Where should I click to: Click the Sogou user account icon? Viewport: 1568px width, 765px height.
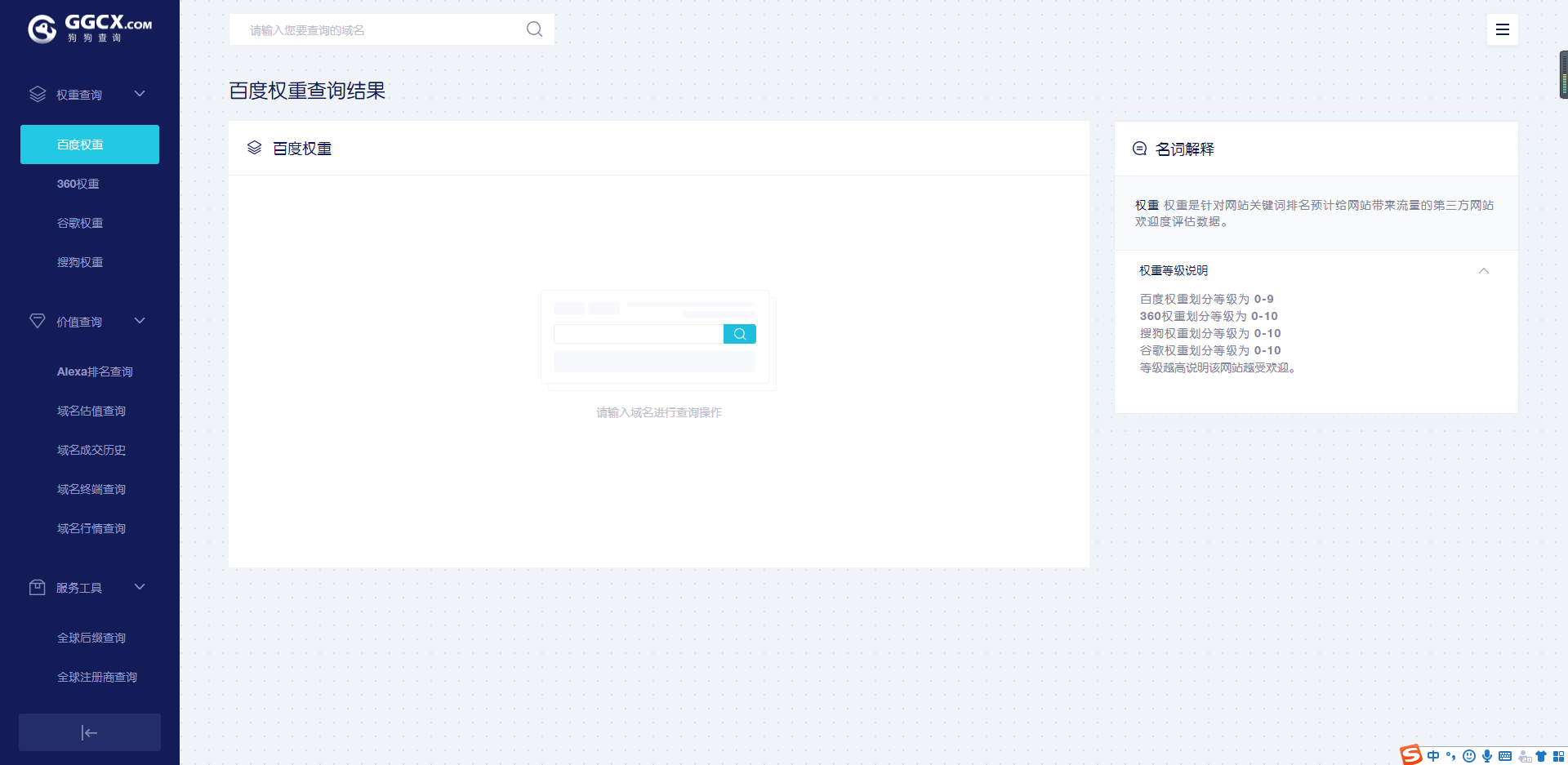1524,756
